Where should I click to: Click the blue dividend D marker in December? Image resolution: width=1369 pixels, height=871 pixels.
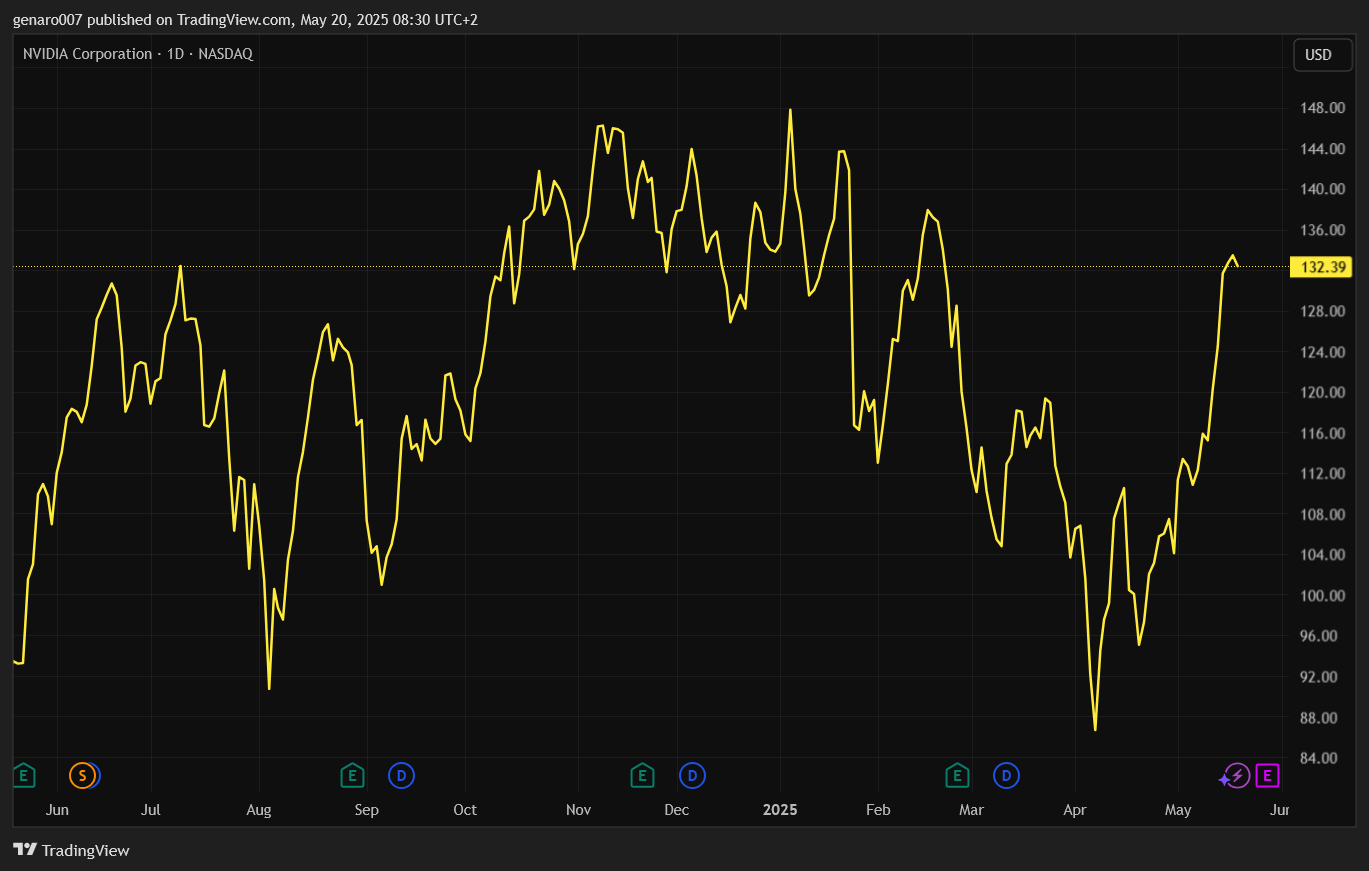tap(692, 775)
